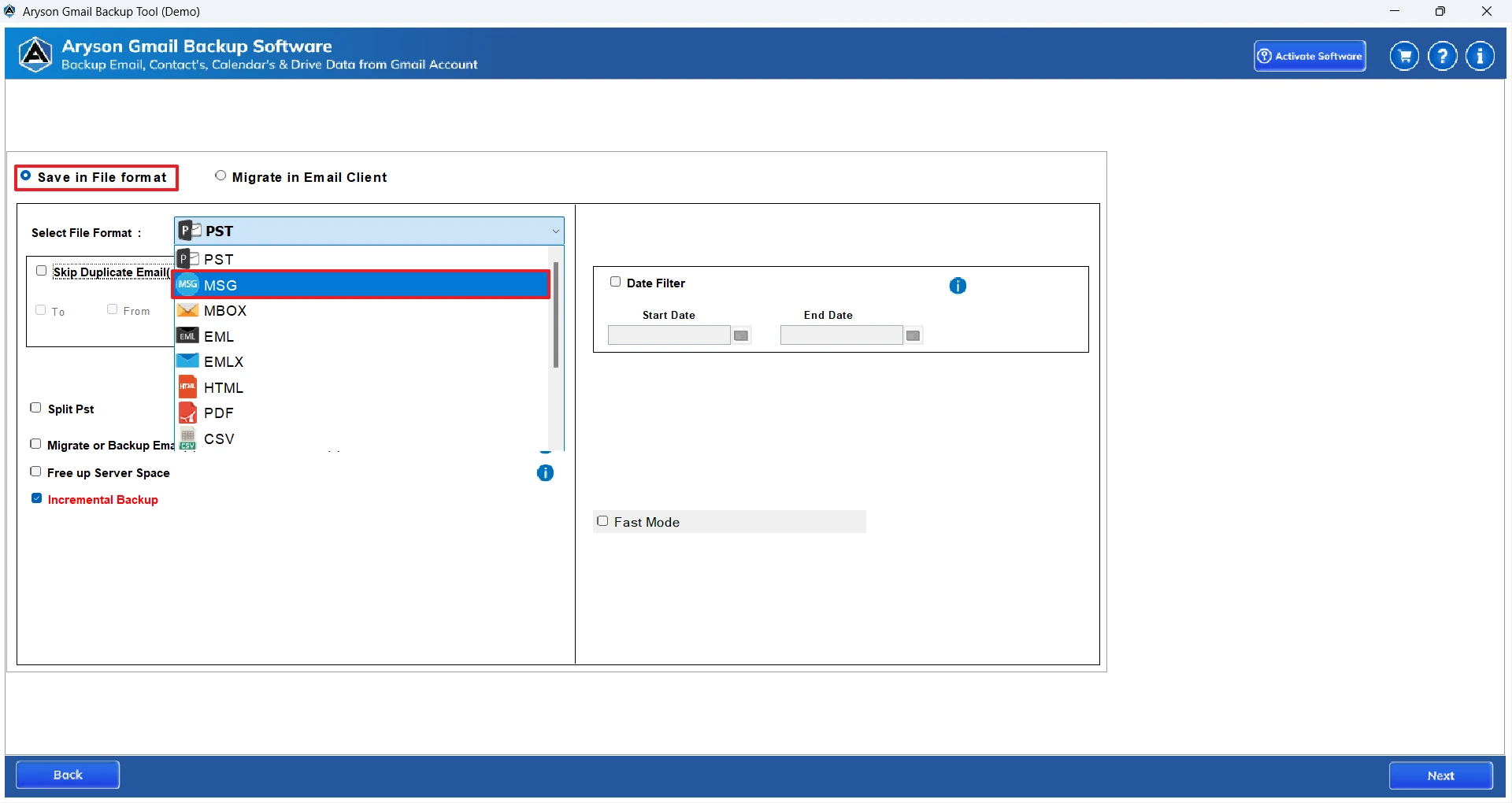Open the Start Date calendar picker
The height and width of the screenshot is (803, 1512).
[741, 336]
